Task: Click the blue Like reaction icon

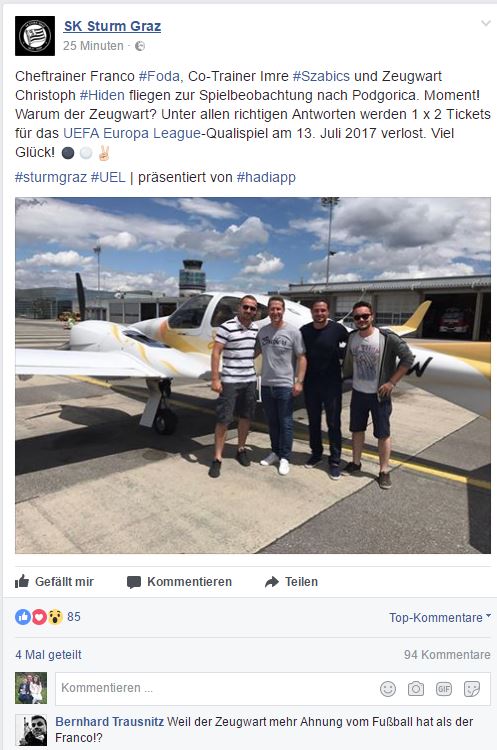Action: 22,617
